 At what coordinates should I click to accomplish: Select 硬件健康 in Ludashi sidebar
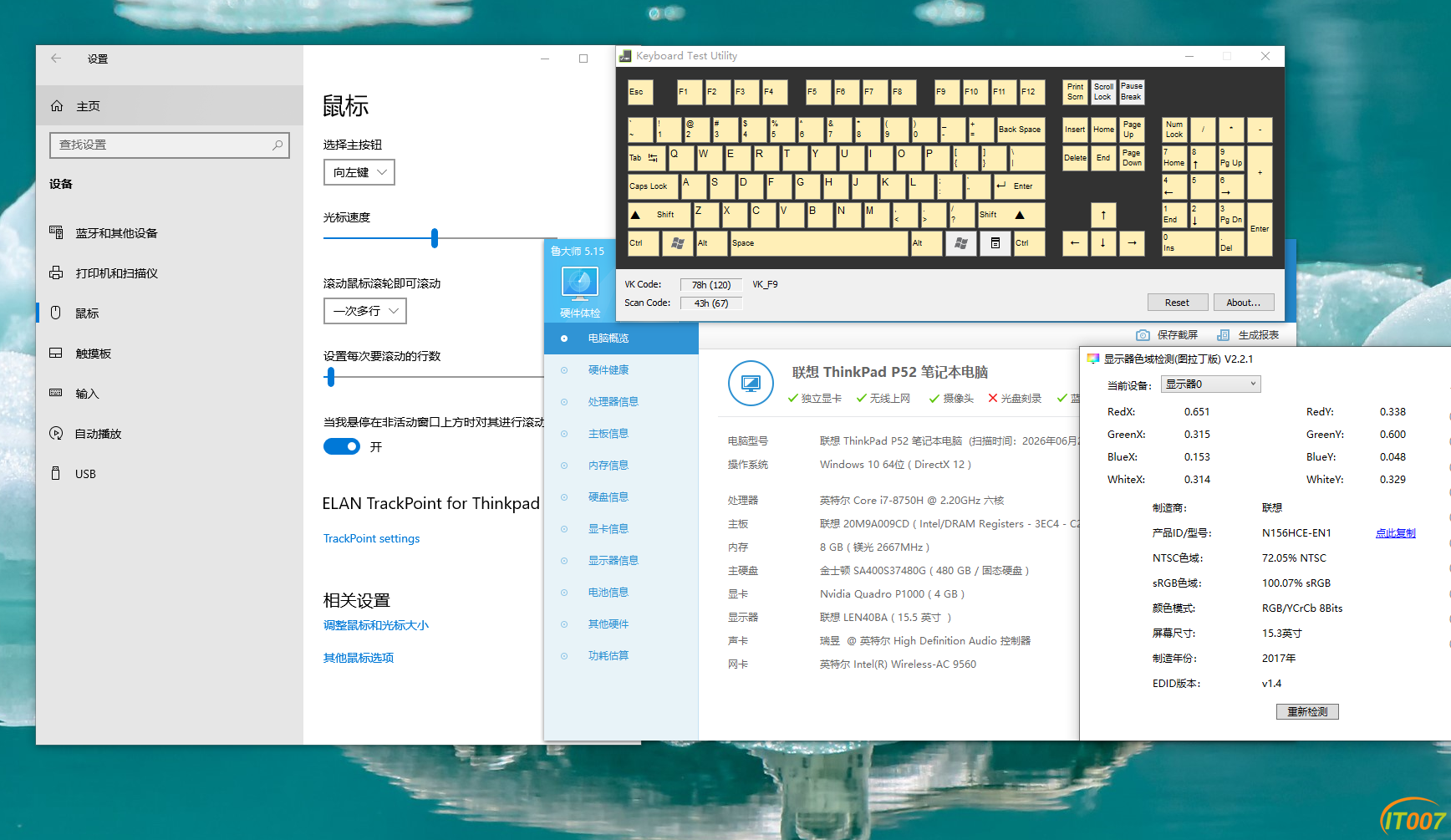[x=621, y=370]
